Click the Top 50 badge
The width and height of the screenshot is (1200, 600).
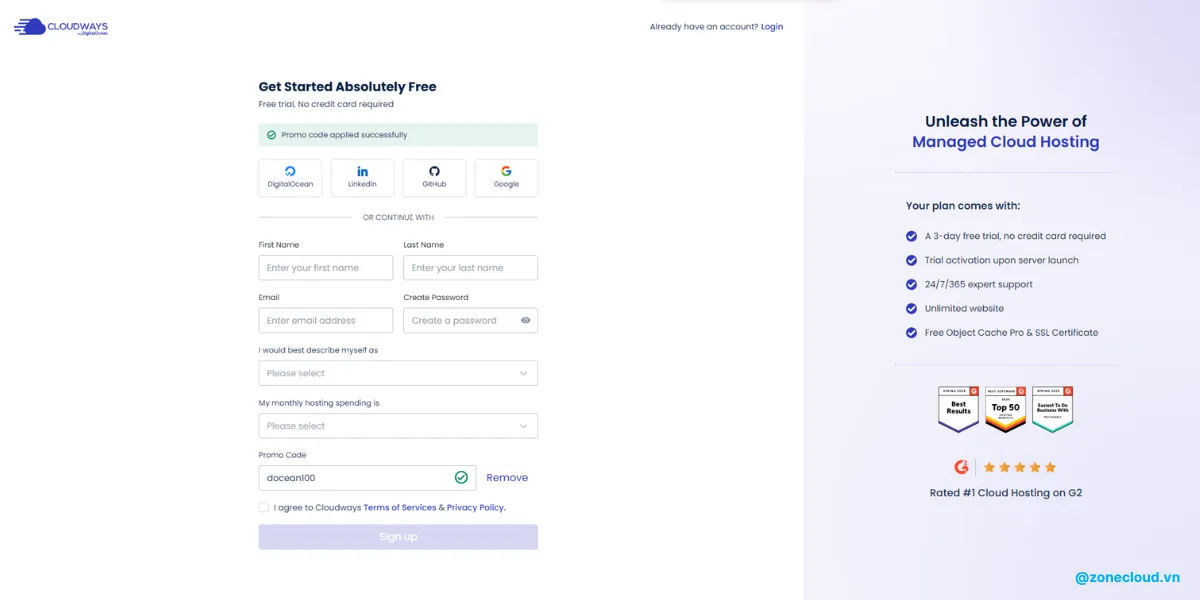point(1005,409)
